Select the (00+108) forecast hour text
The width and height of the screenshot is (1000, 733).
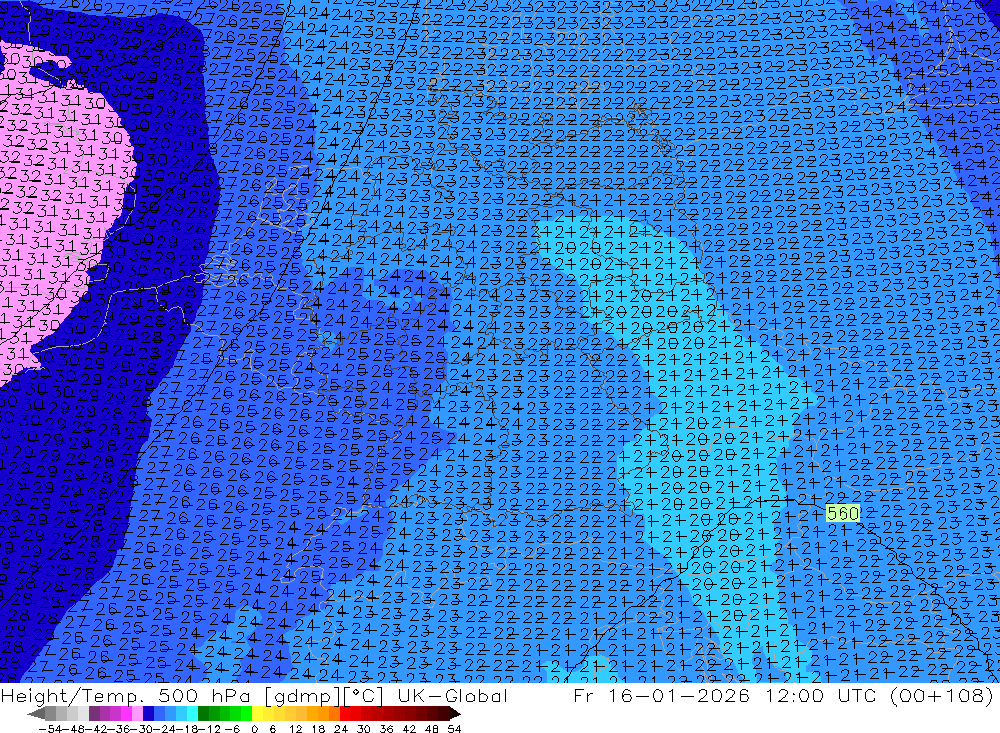click(941, 695)
